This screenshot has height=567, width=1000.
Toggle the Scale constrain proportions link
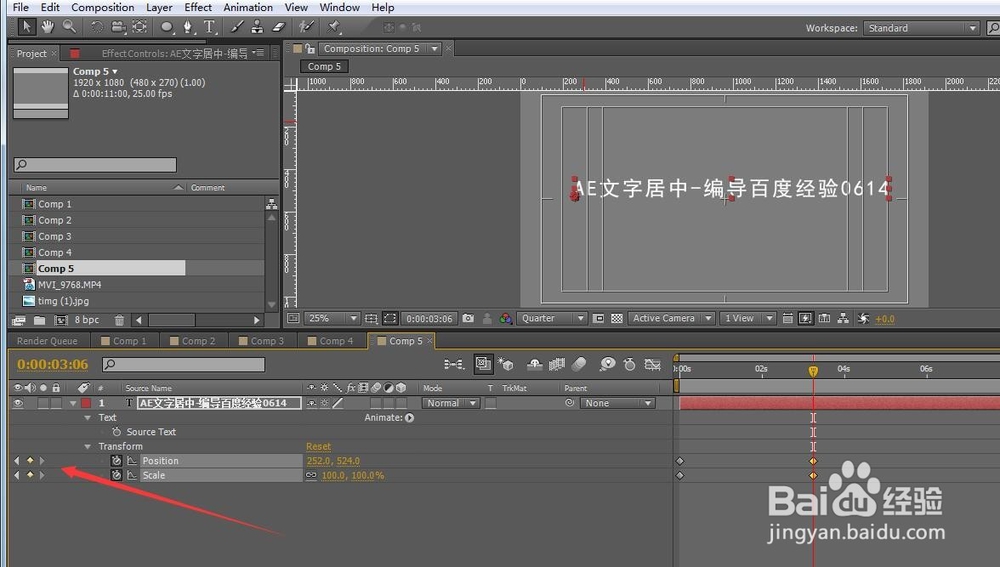(311, 475)
